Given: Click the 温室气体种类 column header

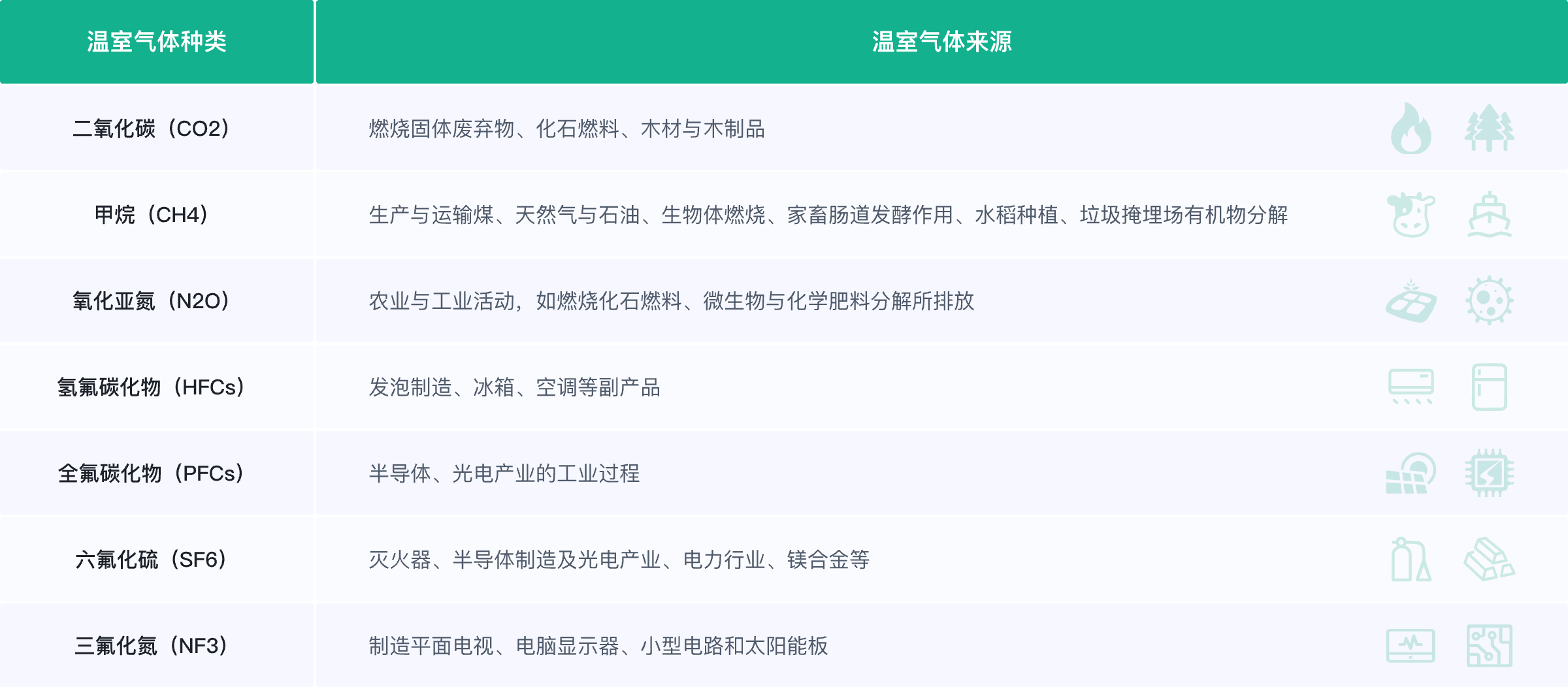Looking at the screenshot, I should (x=157, y=42).
